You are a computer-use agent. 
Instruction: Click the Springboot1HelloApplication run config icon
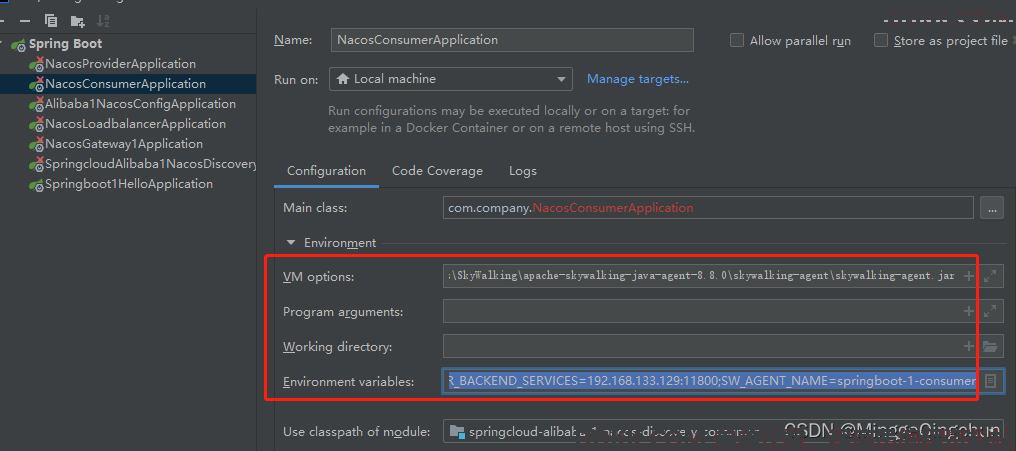coord(36,185)
